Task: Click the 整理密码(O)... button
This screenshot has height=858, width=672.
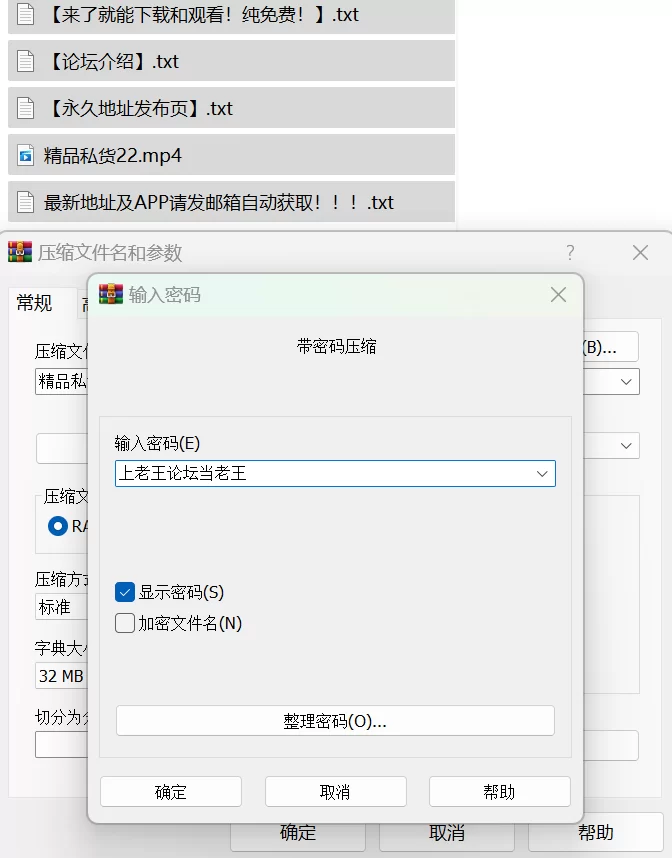Action: pos(335,721)
